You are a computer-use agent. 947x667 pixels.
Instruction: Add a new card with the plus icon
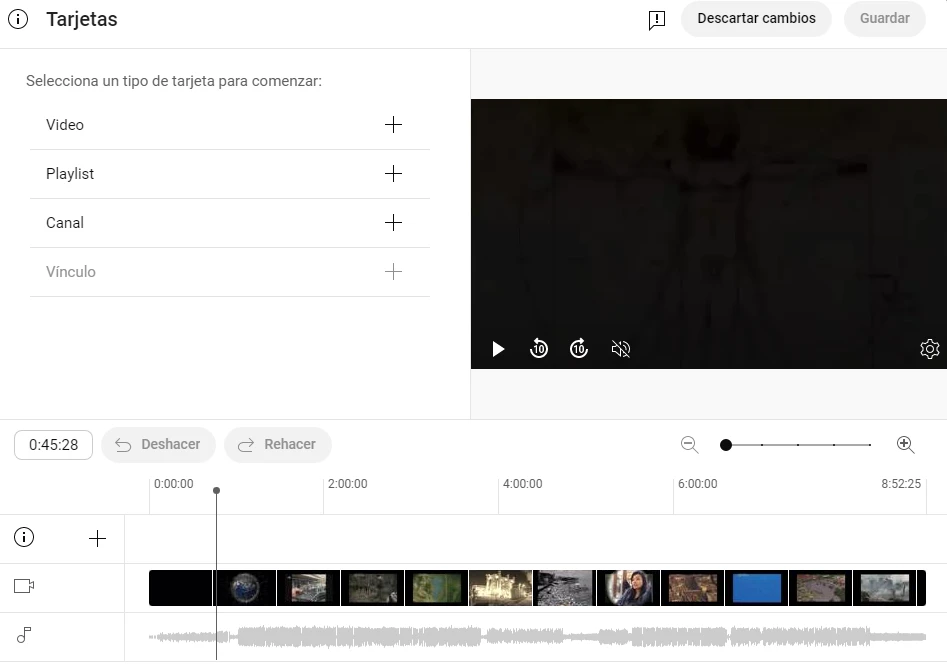(97, 537)
